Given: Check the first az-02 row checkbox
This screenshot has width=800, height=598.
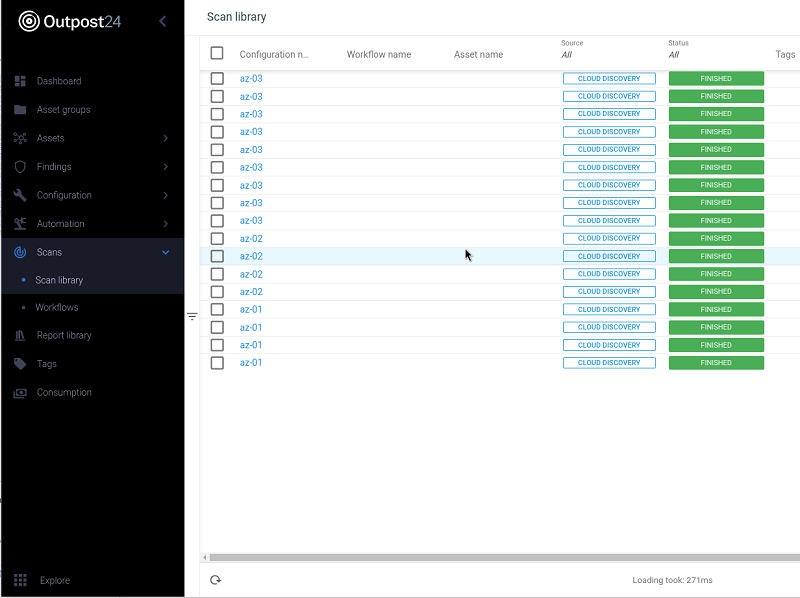Looking at the screenshot, I should pyautogui.click(x=217, y=238).
